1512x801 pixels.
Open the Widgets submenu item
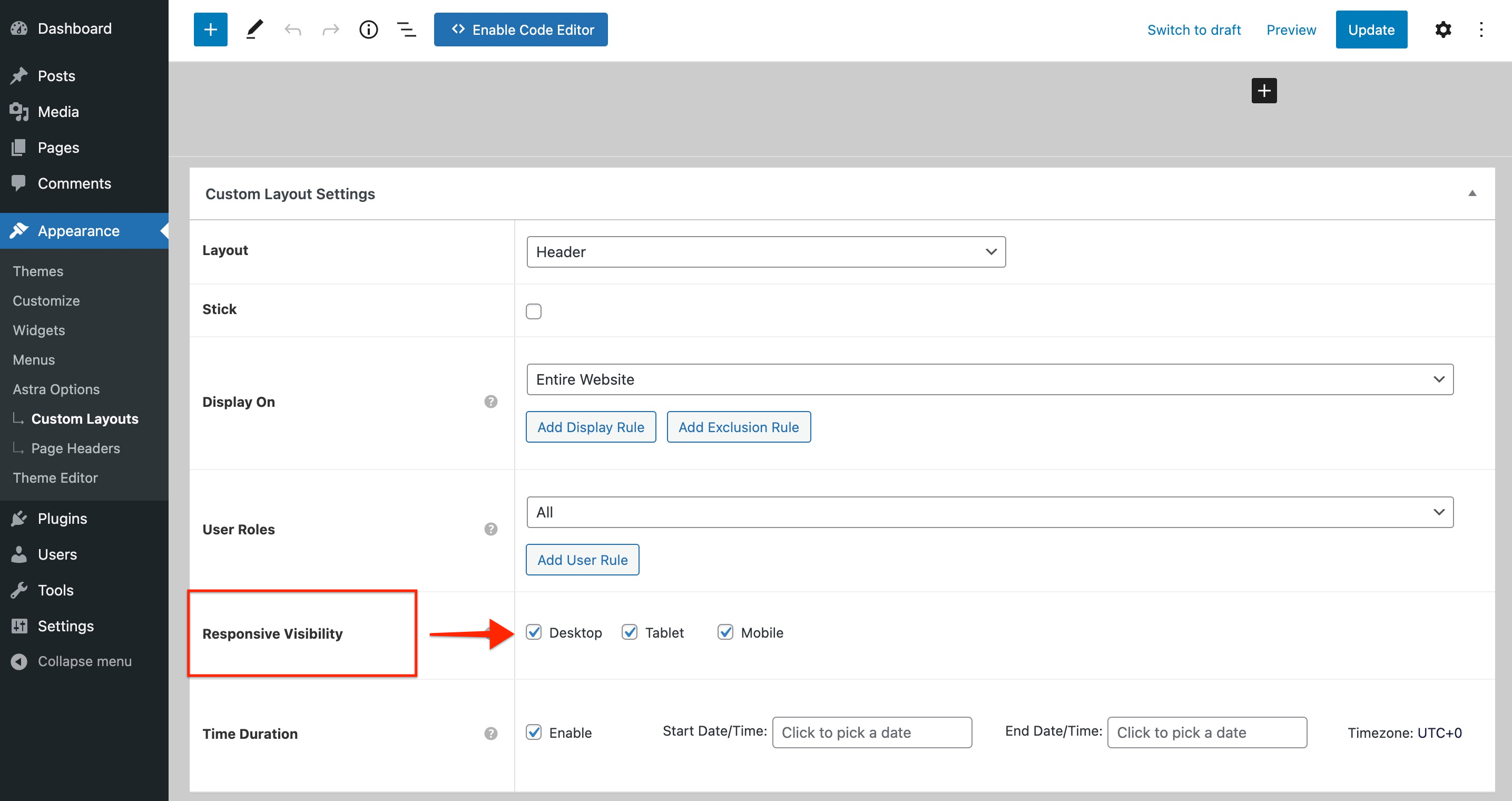[x=39, y=330]
